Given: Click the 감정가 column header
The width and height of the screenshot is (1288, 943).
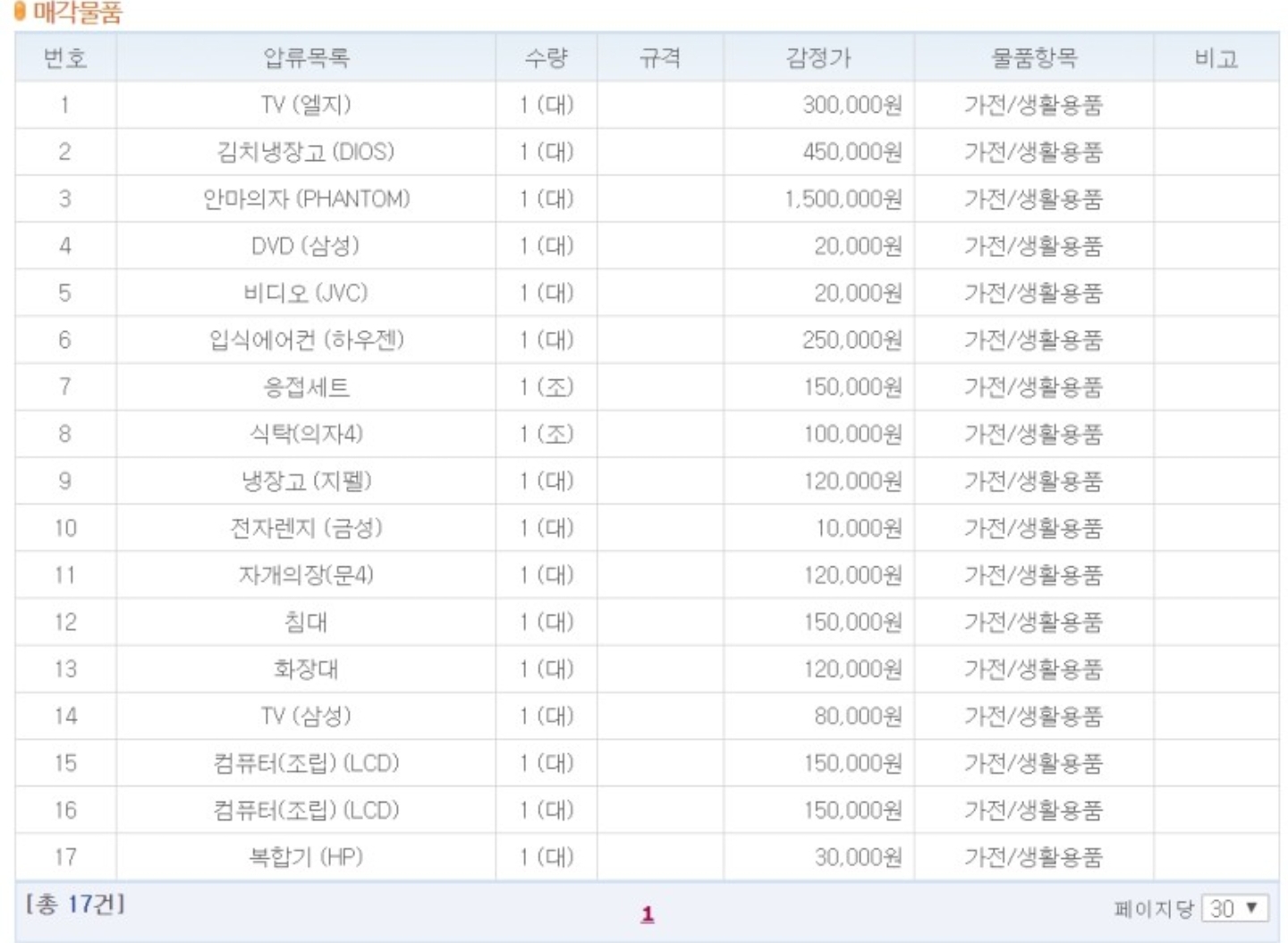Looking at the screenshot, I should click(x=818, y=58).
